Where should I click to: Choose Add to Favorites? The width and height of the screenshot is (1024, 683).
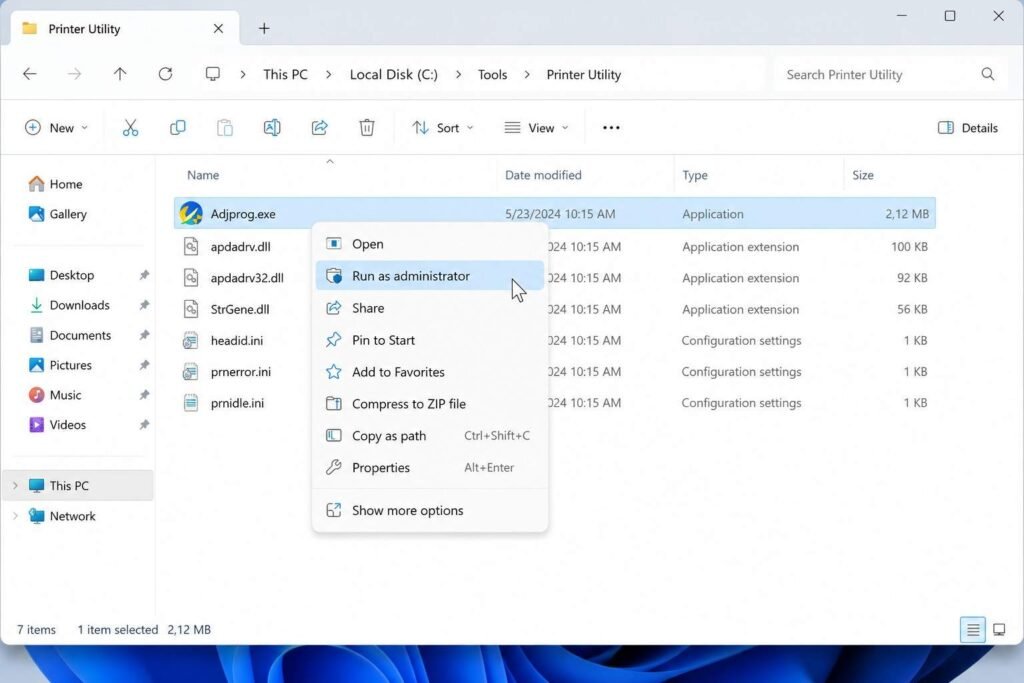point(430,372)
